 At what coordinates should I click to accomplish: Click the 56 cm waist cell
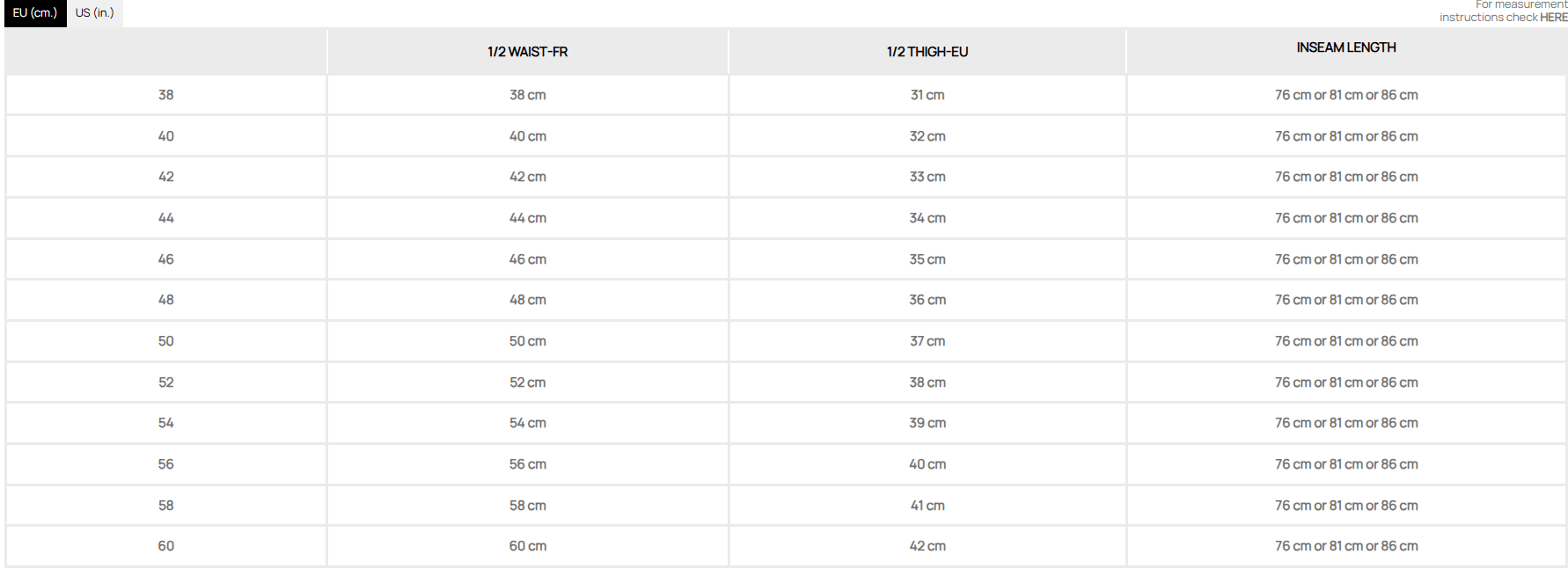pyautogui.click(x=528, y=464)
